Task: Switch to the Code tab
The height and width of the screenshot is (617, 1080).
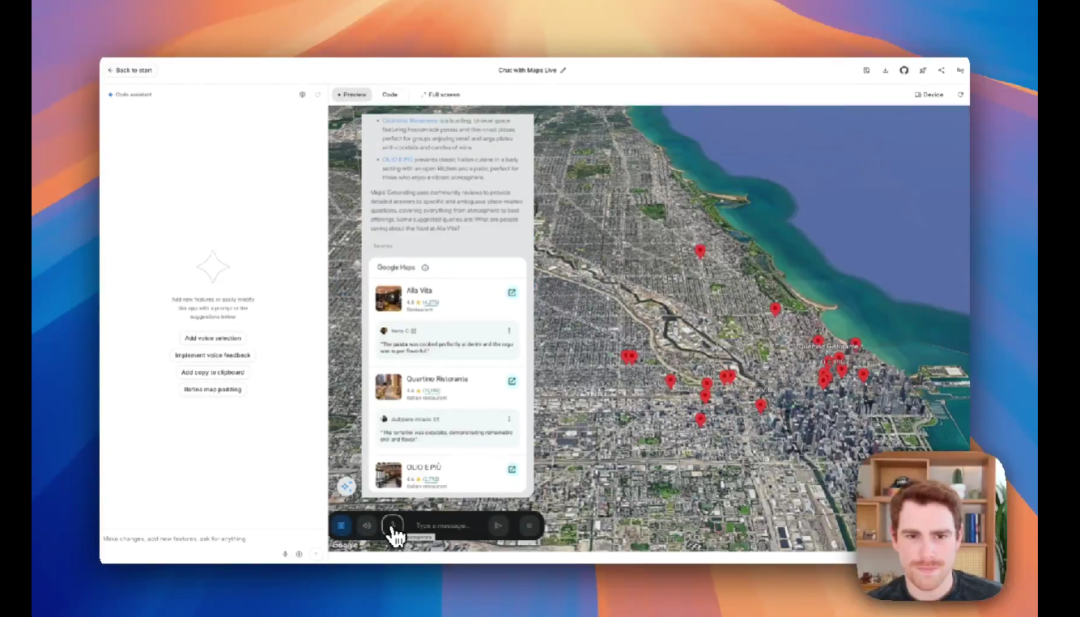Action: [x=390, y=95]
